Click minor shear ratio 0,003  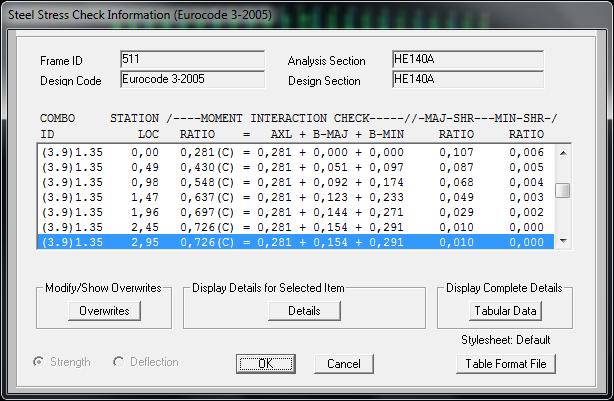pos(526,197)
